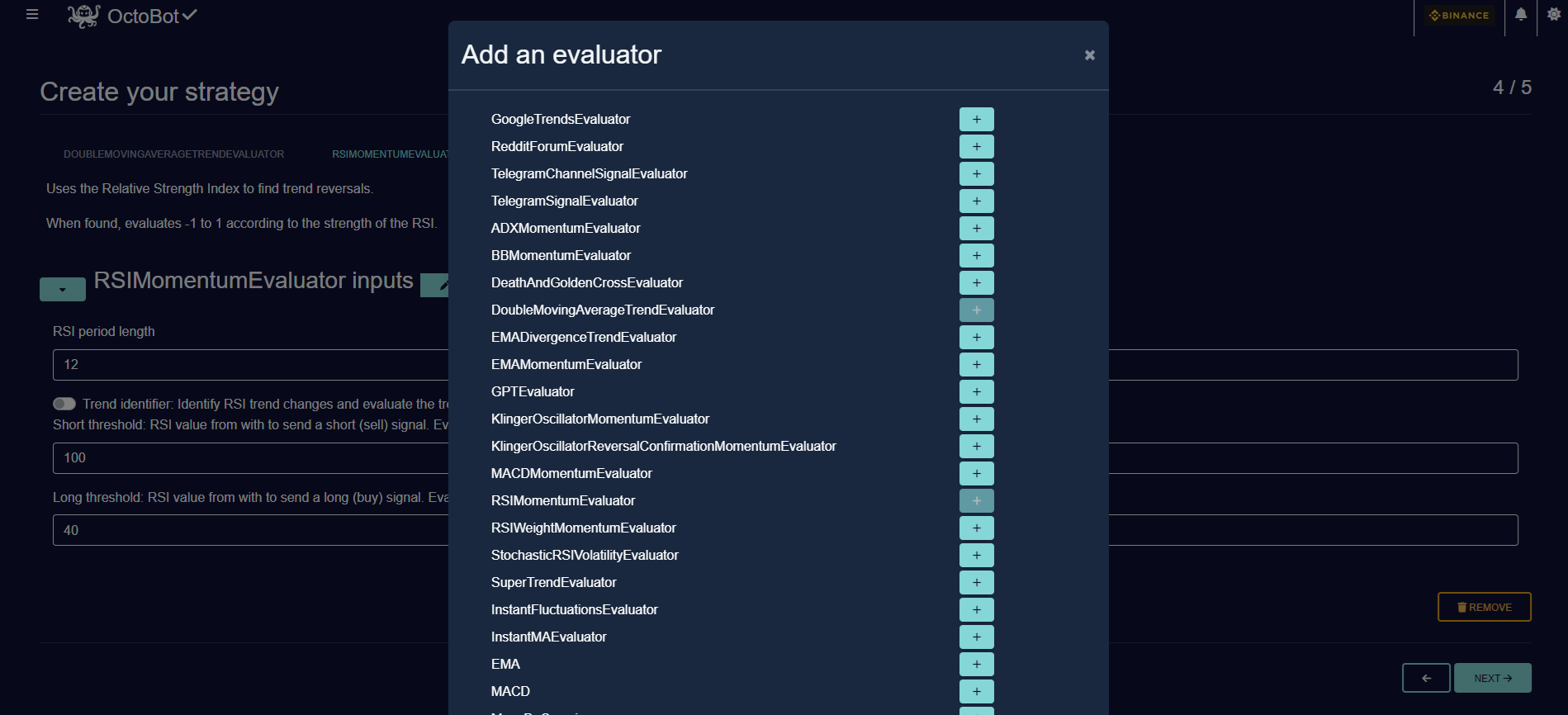Open the notifications bell

[x=1520, y=14]
